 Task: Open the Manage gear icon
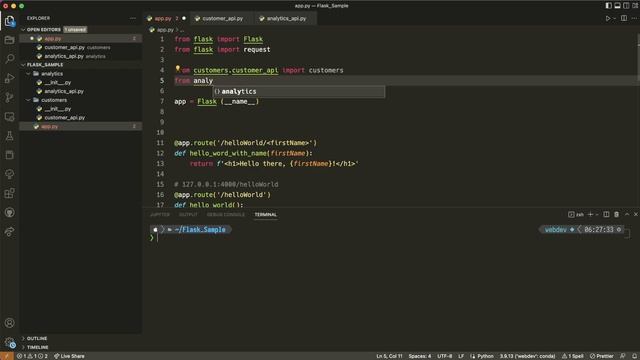(x=9, y=342)
